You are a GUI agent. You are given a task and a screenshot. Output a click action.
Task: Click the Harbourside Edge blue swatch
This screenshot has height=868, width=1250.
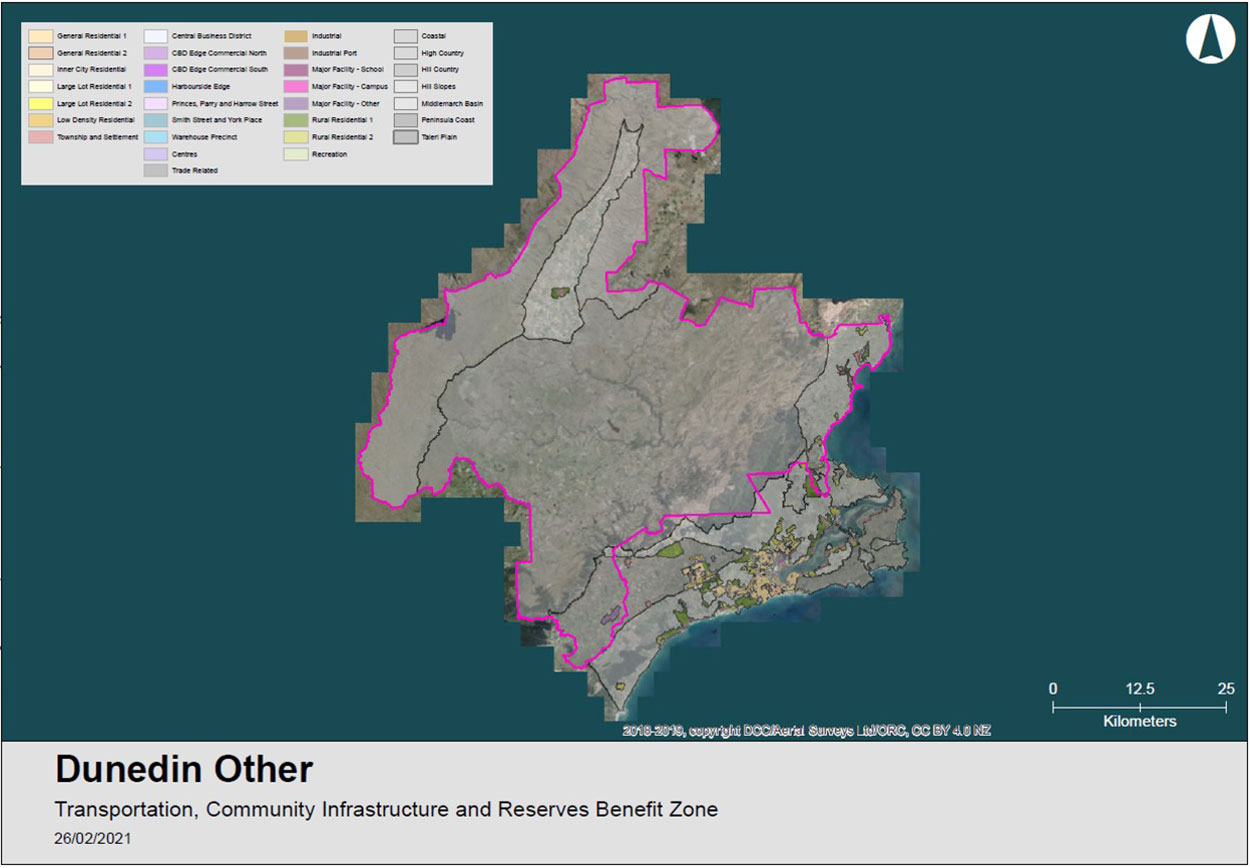(x=155, y=87)
